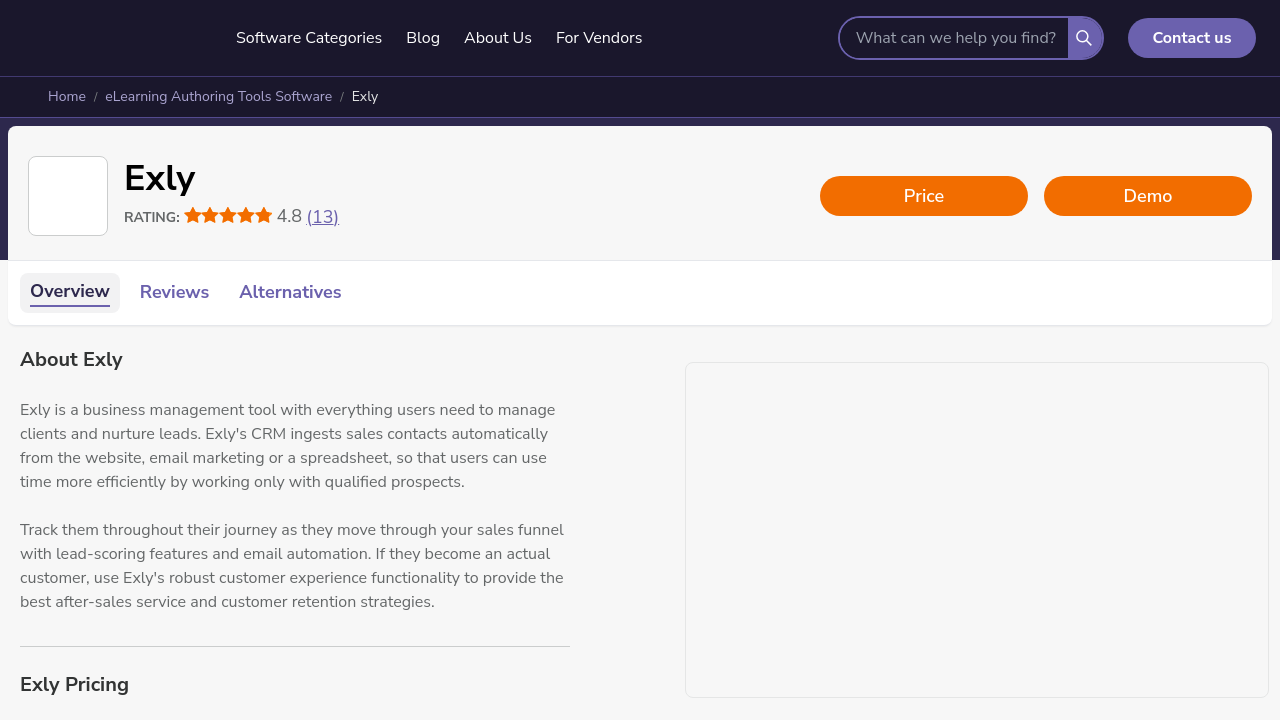This screenshot has height=720, width=1280.
Task: Click the Exly Pricing heading
Action: pyautogui.click(x=74, y=685)
